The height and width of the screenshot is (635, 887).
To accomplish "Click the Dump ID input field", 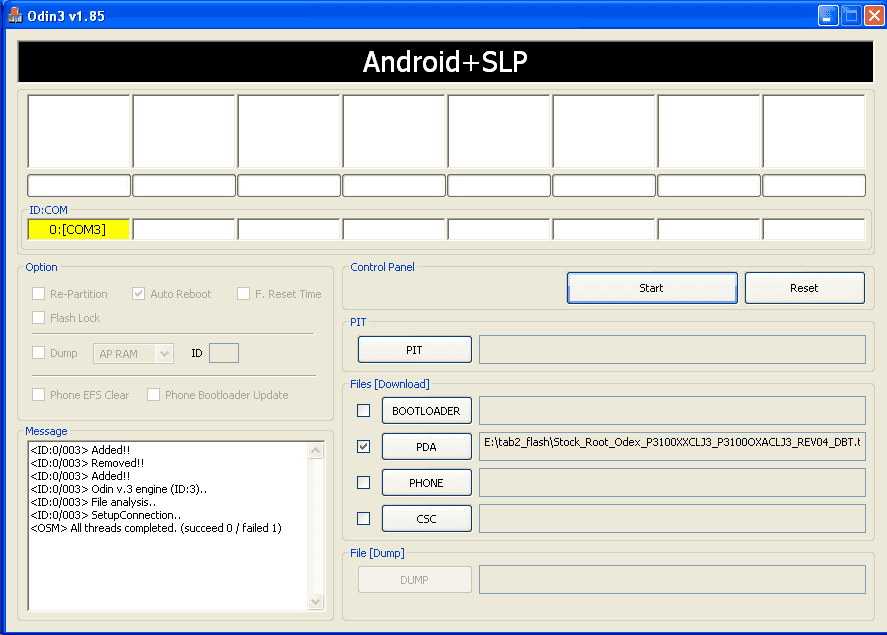I will click(224, 353).
